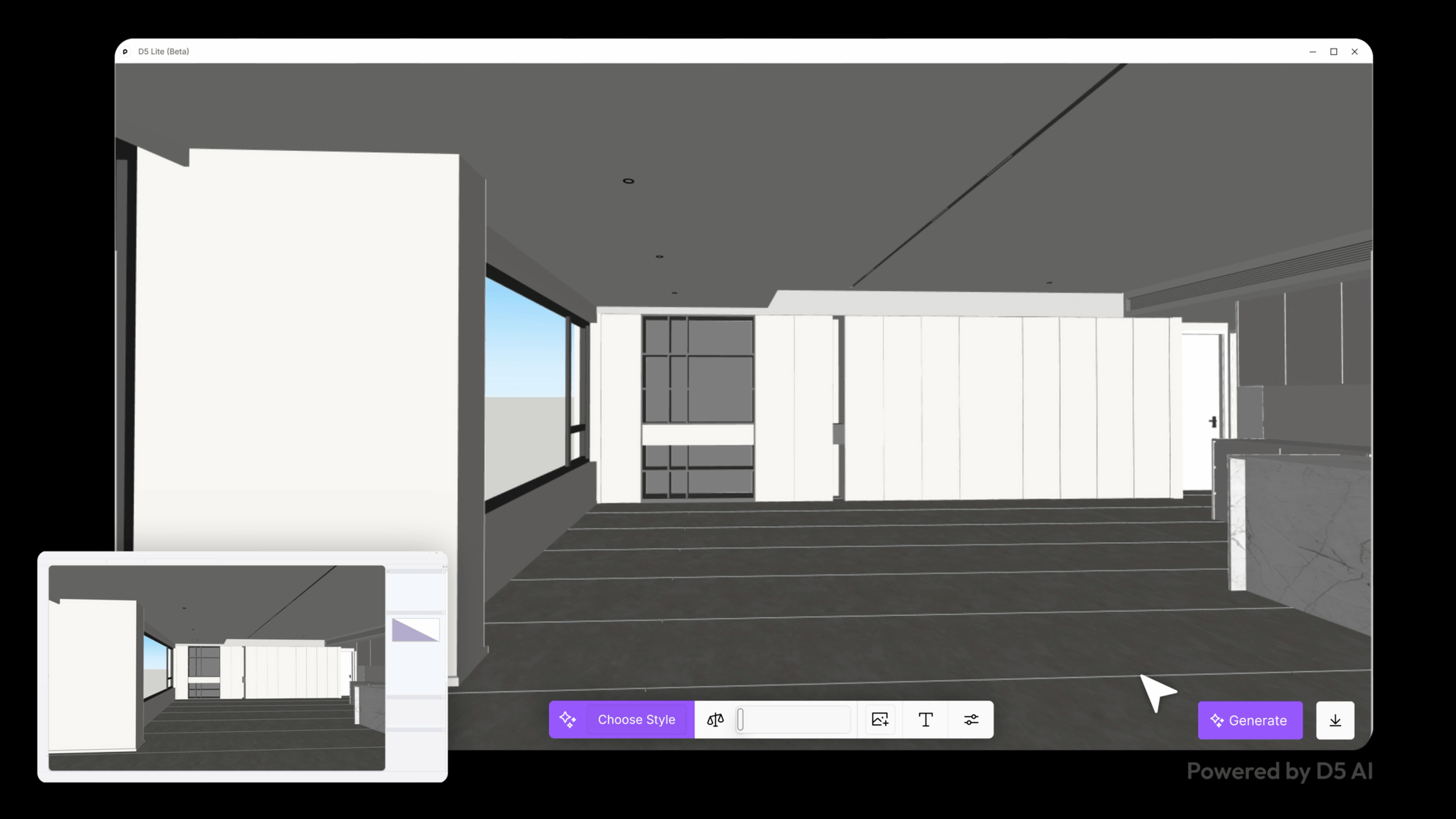The width and height of the screenshot is (1456, 819).
Task: Click the style weight balance scale icon
Action: tap(715, 720)
